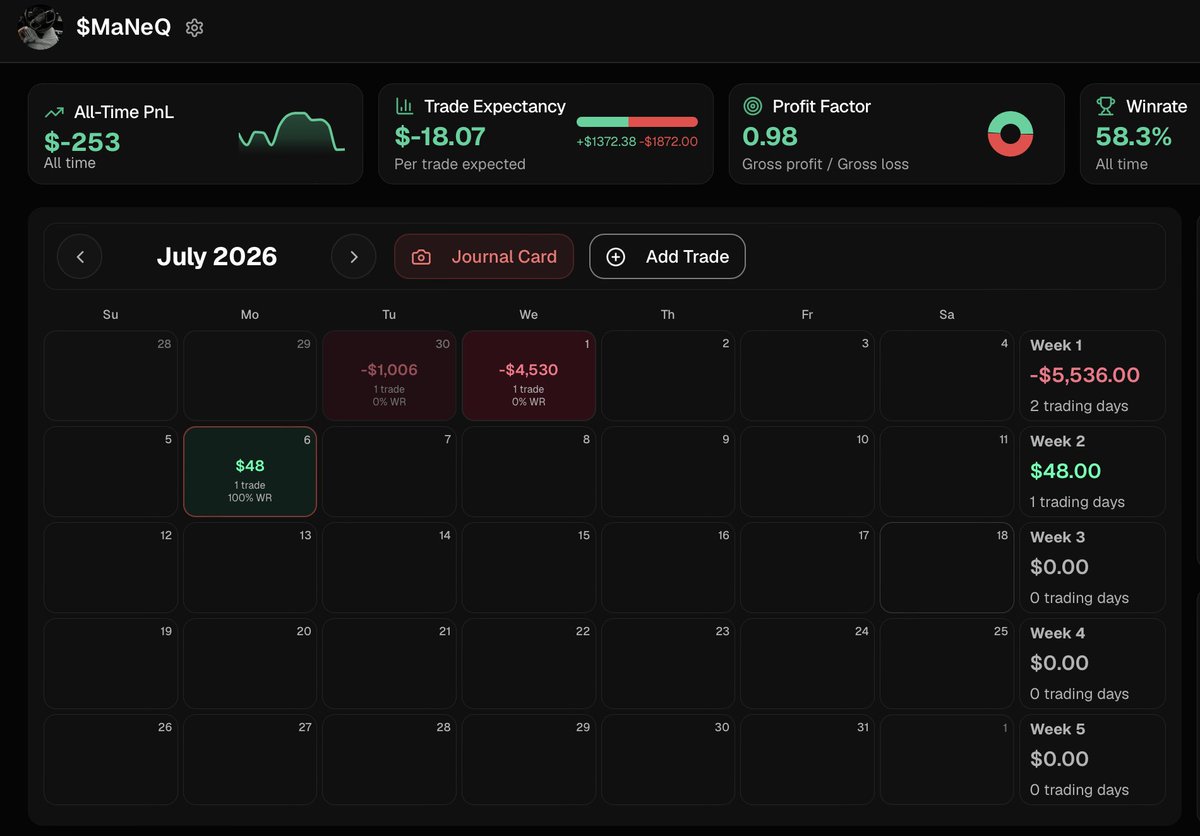
Task: Click the 0.98 Profit Factor value
Action: pos(770,136)
